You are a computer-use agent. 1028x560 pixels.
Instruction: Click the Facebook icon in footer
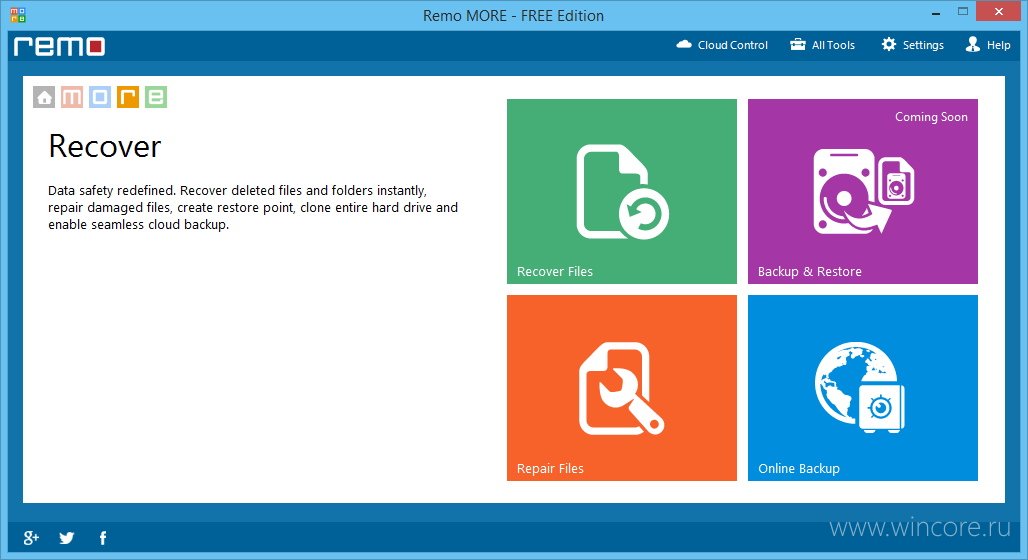pos(102,538)
